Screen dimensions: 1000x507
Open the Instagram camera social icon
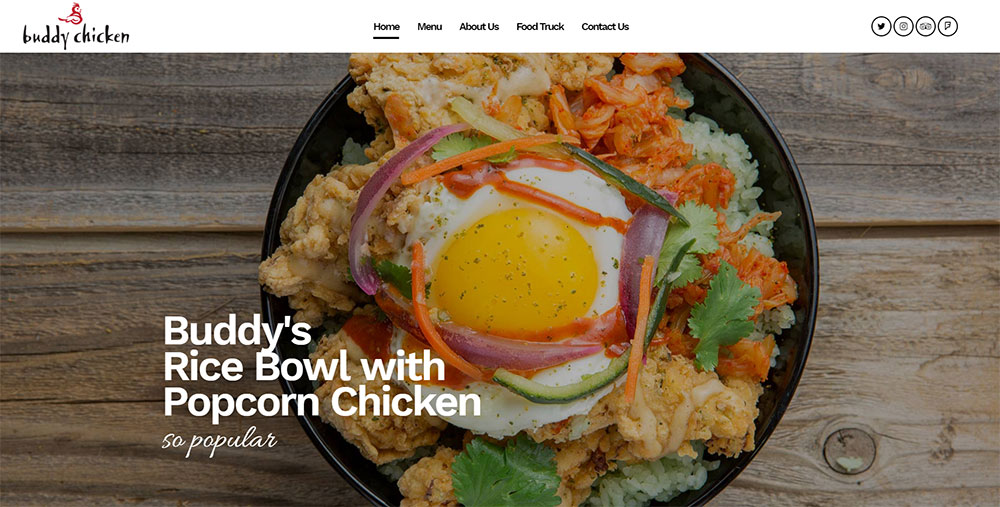click(x=903, y=26)
